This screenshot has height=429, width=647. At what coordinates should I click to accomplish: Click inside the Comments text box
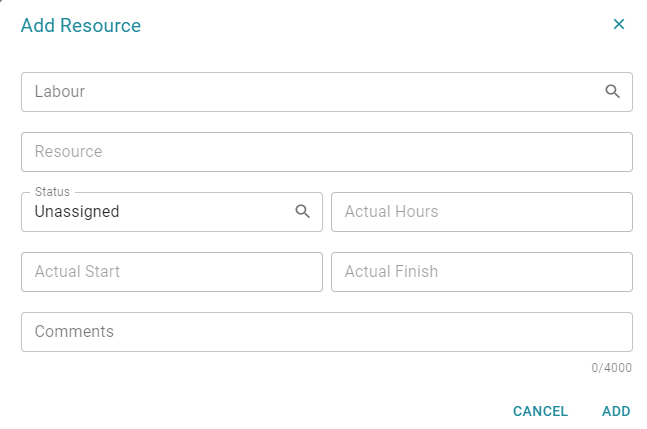point(327,332)
